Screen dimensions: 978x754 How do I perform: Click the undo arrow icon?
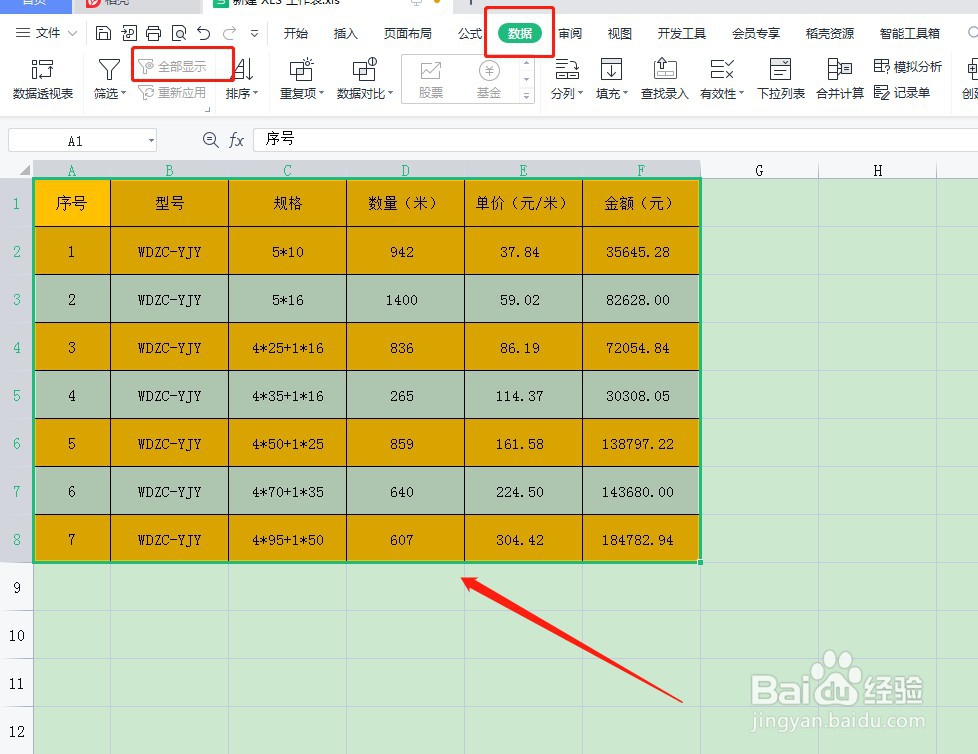204,33
